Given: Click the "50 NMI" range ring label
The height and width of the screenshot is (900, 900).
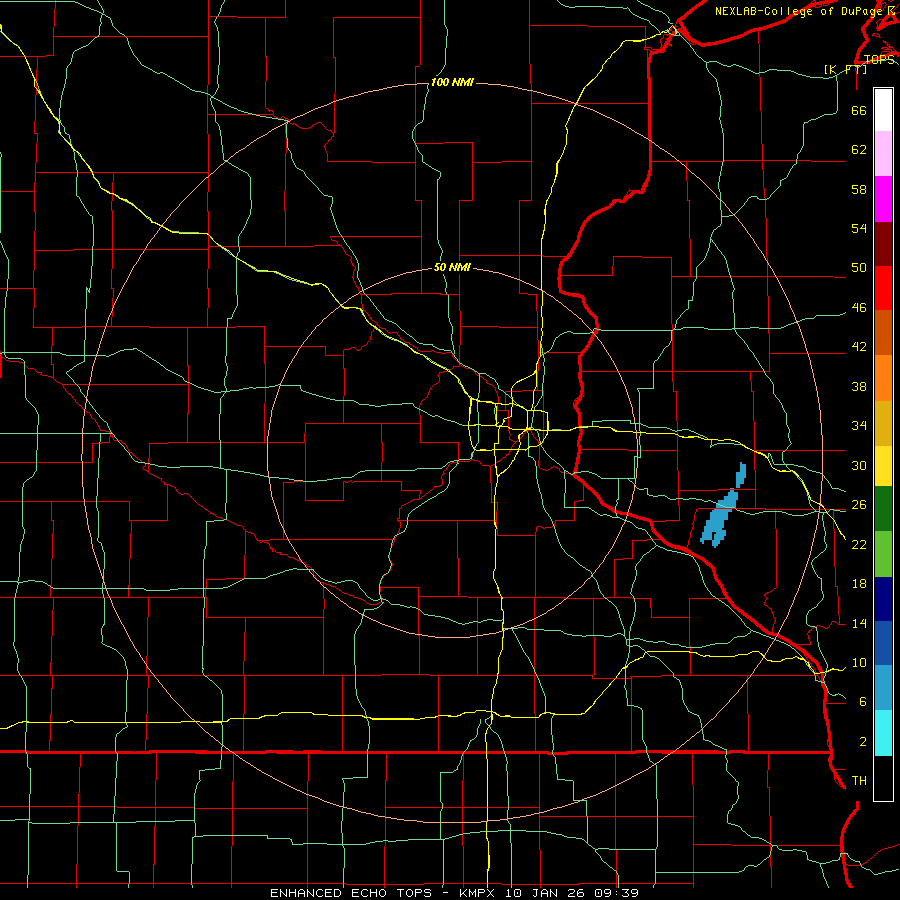Looking at the screenshot, I should coord(452,267).
